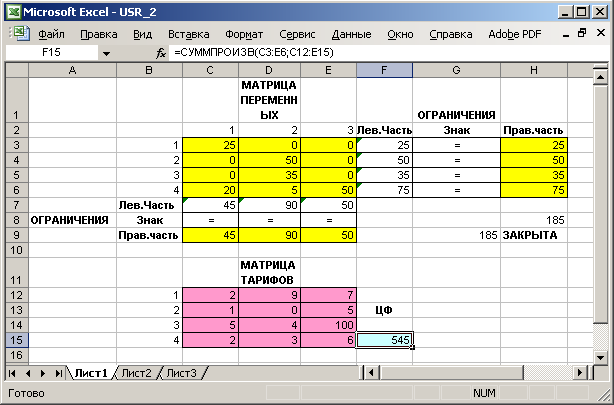Open the Данные menu
The height and width of the screenshot is (405, 614).
click(x=351, y=34)
